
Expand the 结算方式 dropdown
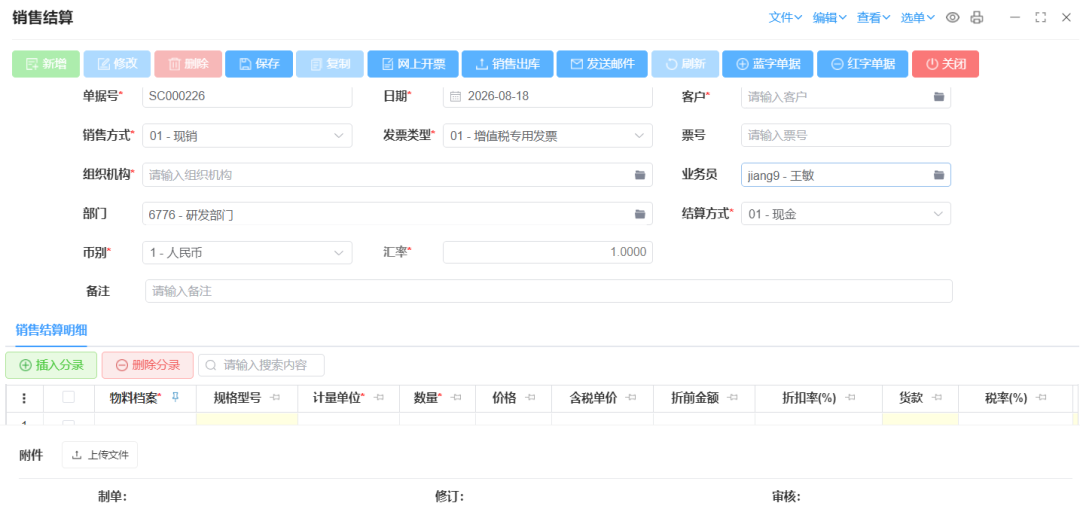pyautogui.click(x=937, y=214)
